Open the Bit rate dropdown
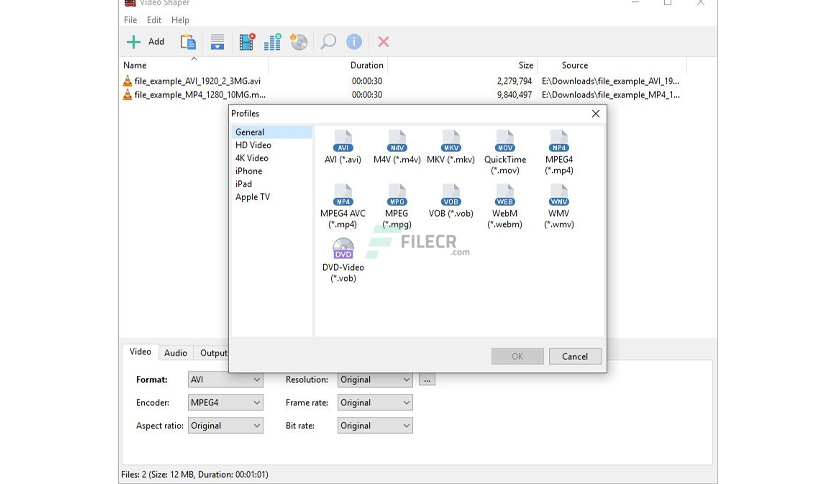 click(x=375, y=425)
